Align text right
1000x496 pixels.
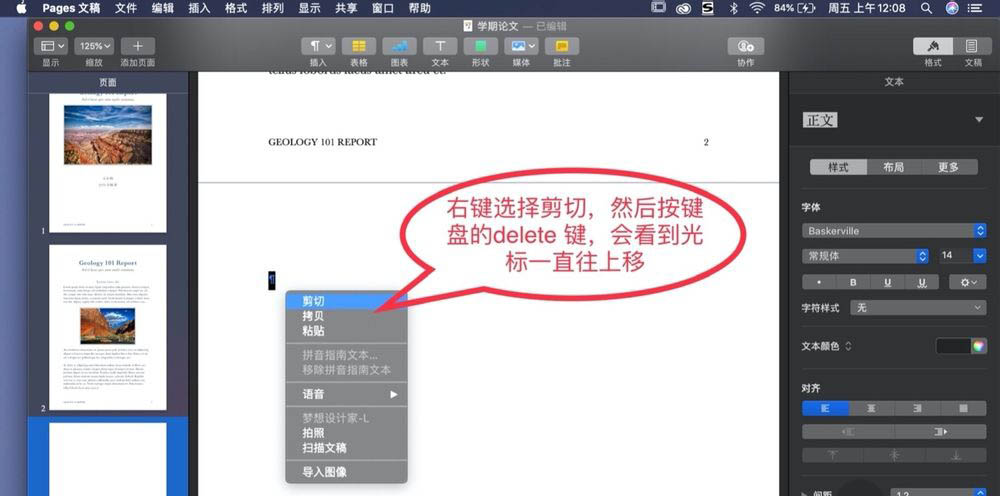[x=918, y=409]
